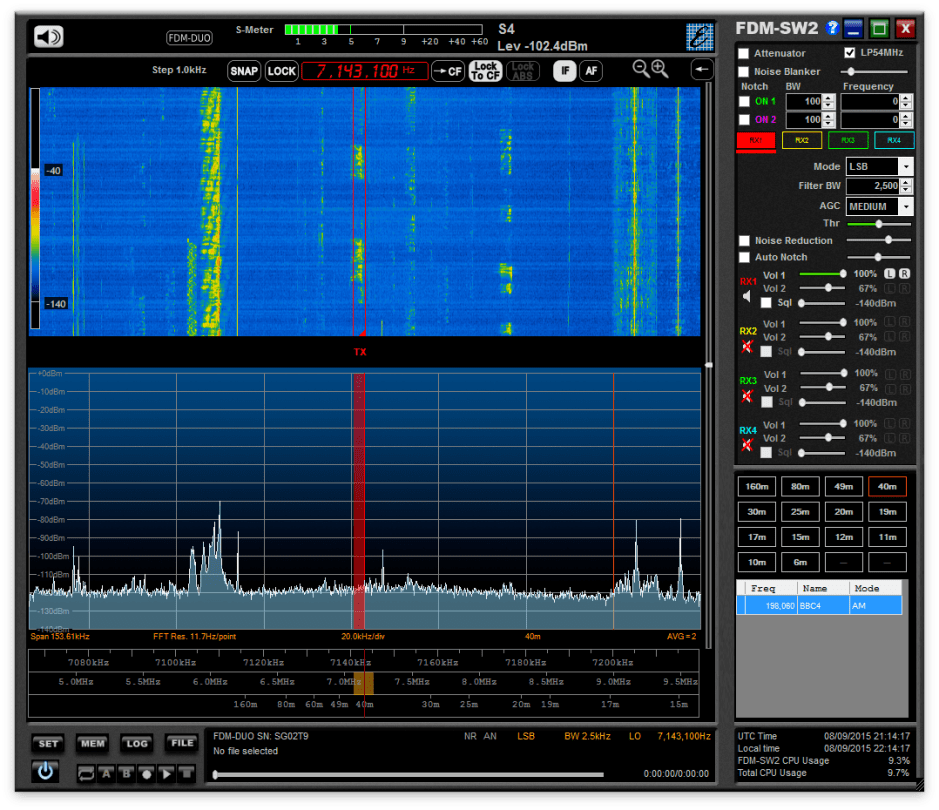Click the speaker audio icon at top left
The width and height of the screenshot is (939, 810).
[49, 37]
